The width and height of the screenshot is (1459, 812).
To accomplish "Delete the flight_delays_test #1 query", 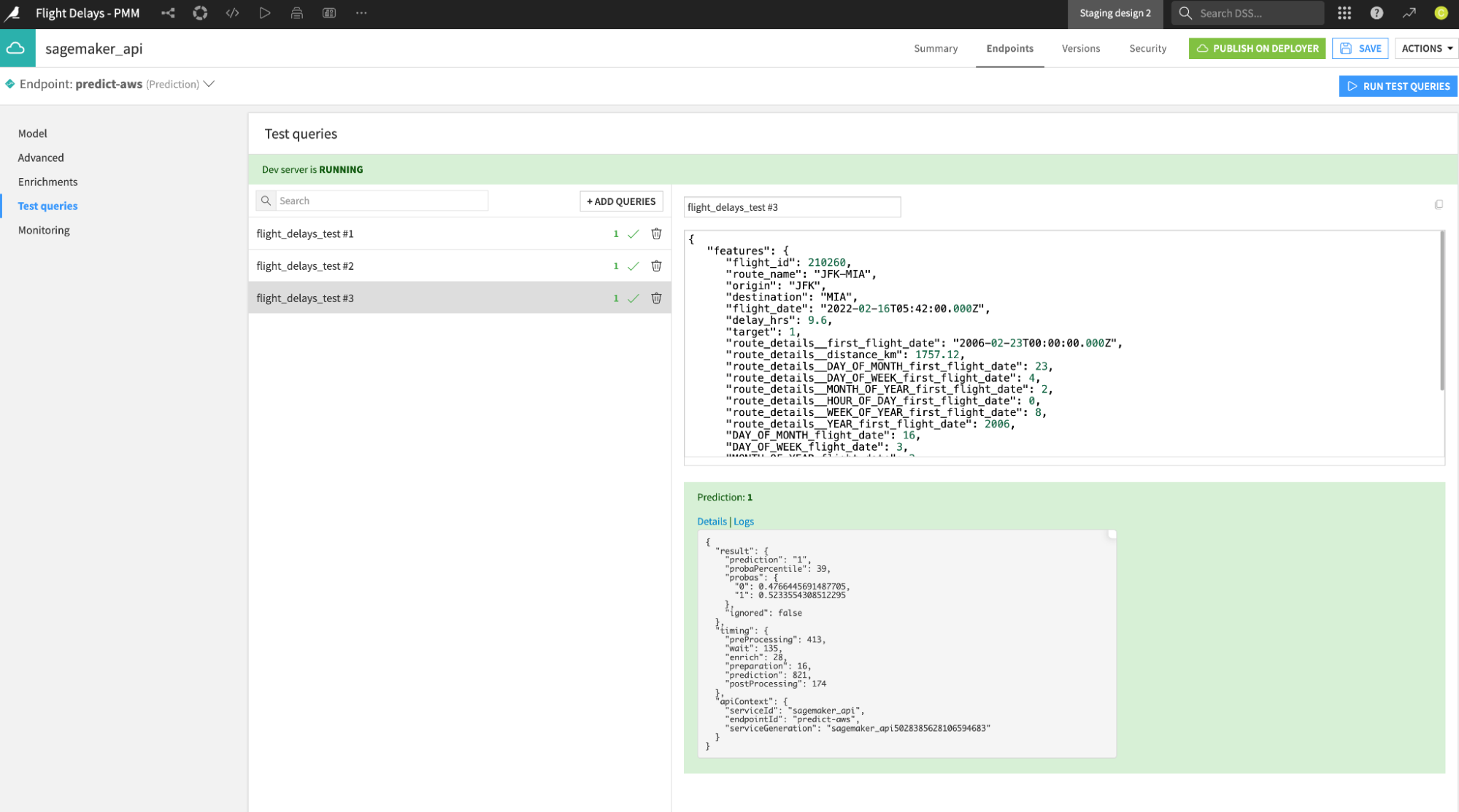I will [x=655, y=233].
